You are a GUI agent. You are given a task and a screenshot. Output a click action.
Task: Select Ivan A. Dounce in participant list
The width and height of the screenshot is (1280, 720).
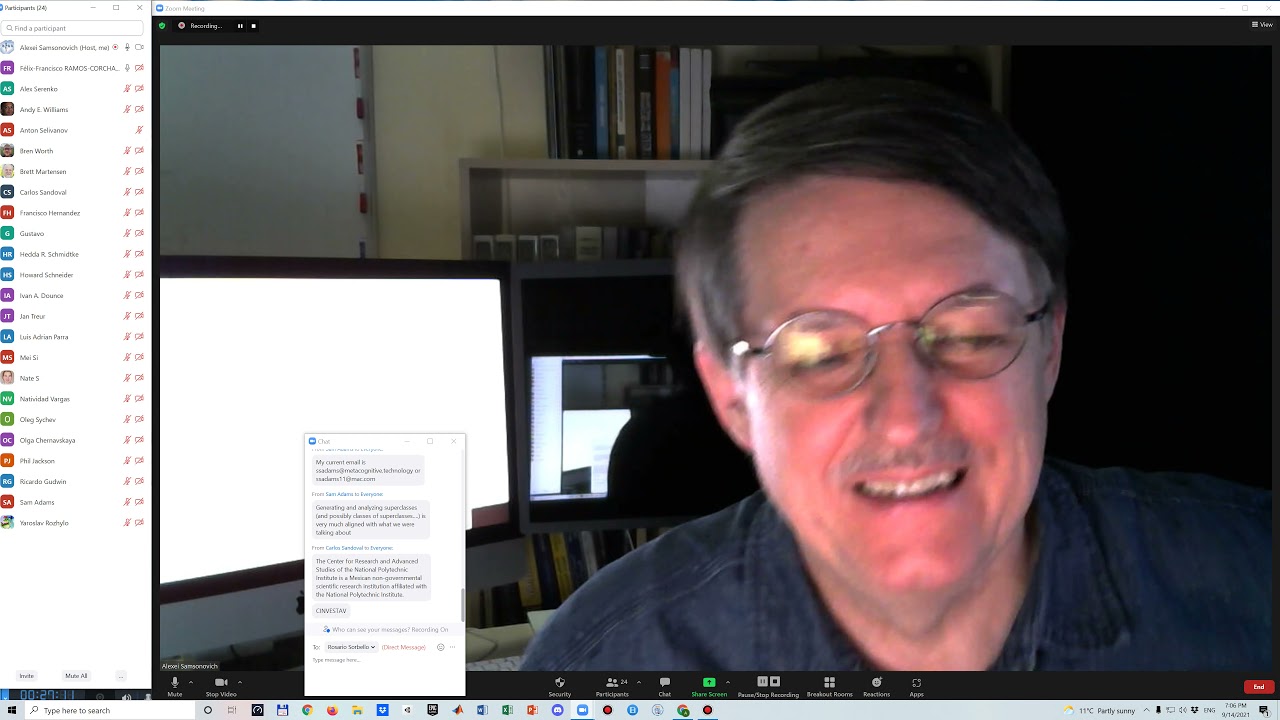(x=75, y=295)
